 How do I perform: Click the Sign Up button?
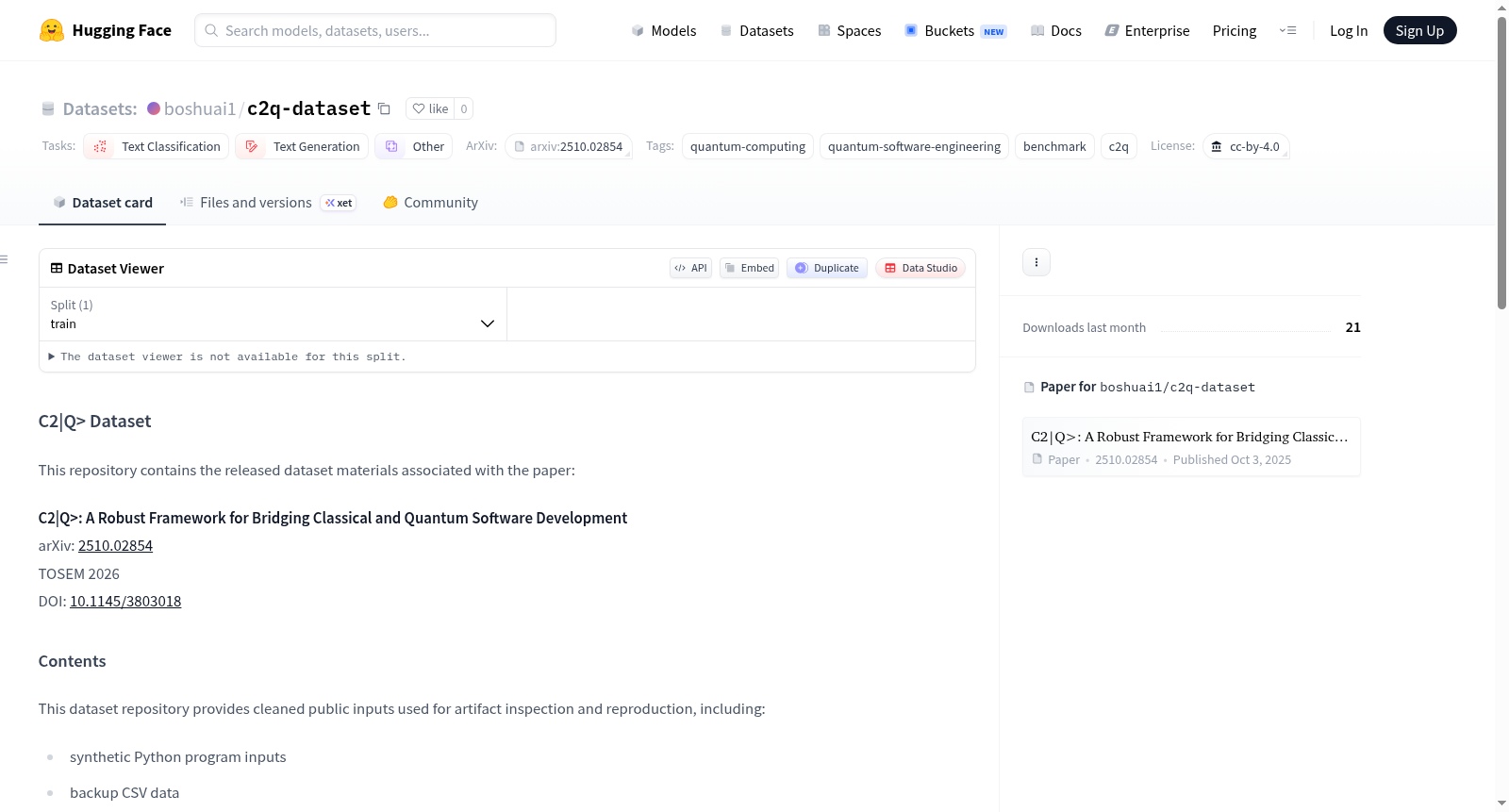pos(1419,30)
